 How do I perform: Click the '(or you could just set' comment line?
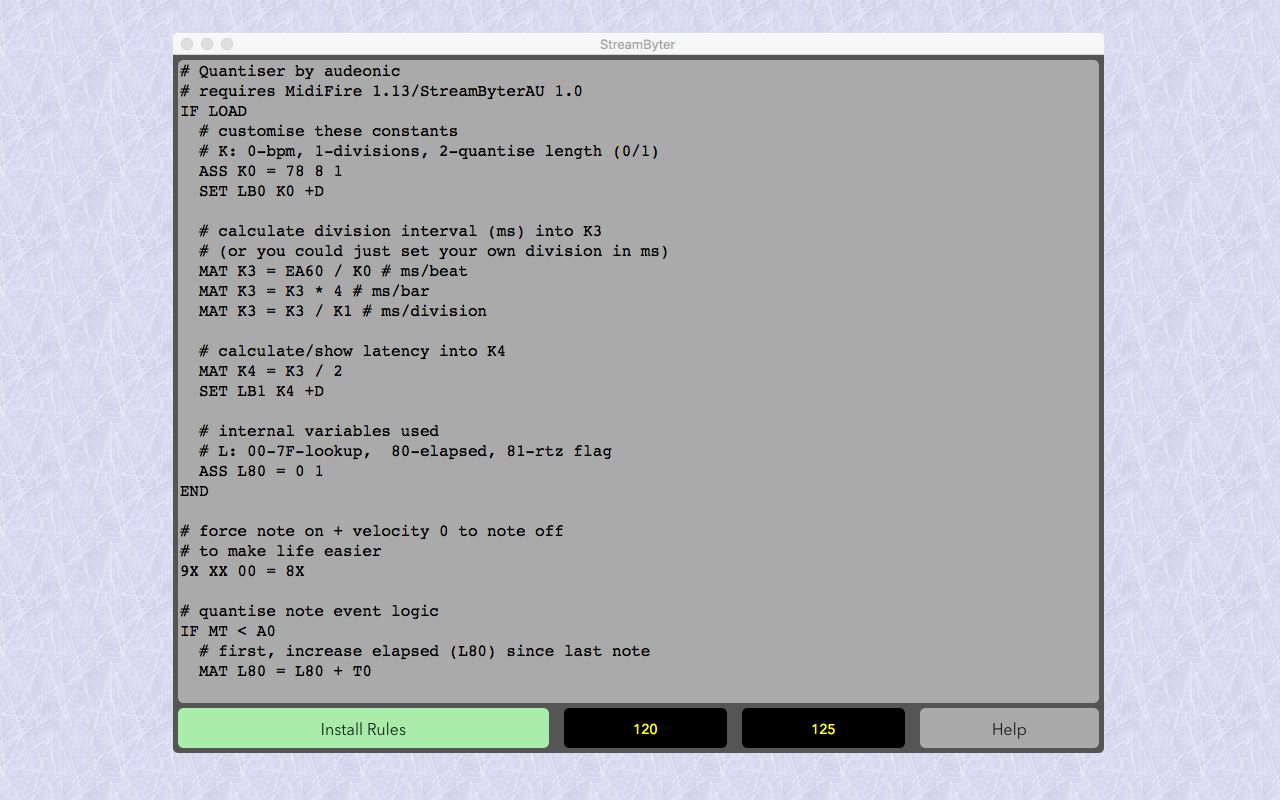[434, 251]
